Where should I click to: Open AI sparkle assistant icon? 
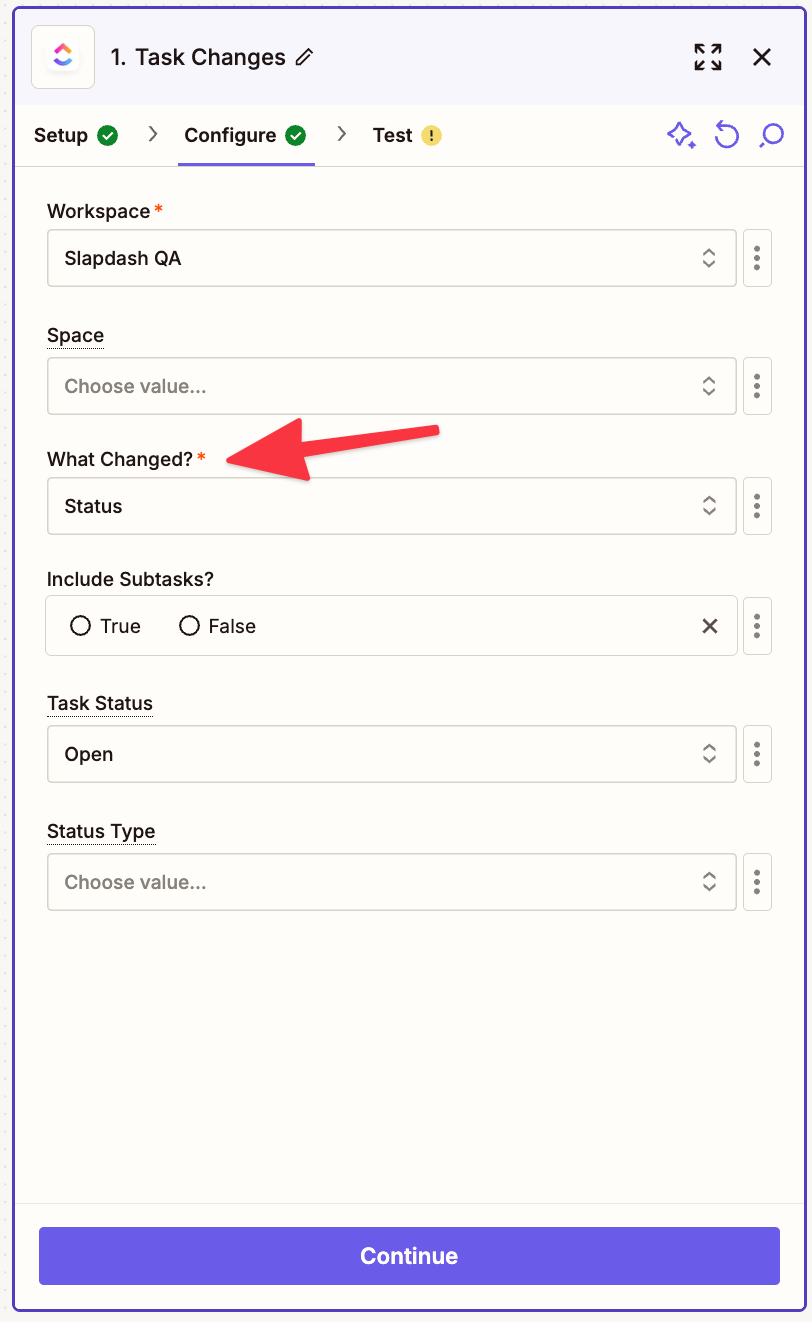[x=681, y=135]
